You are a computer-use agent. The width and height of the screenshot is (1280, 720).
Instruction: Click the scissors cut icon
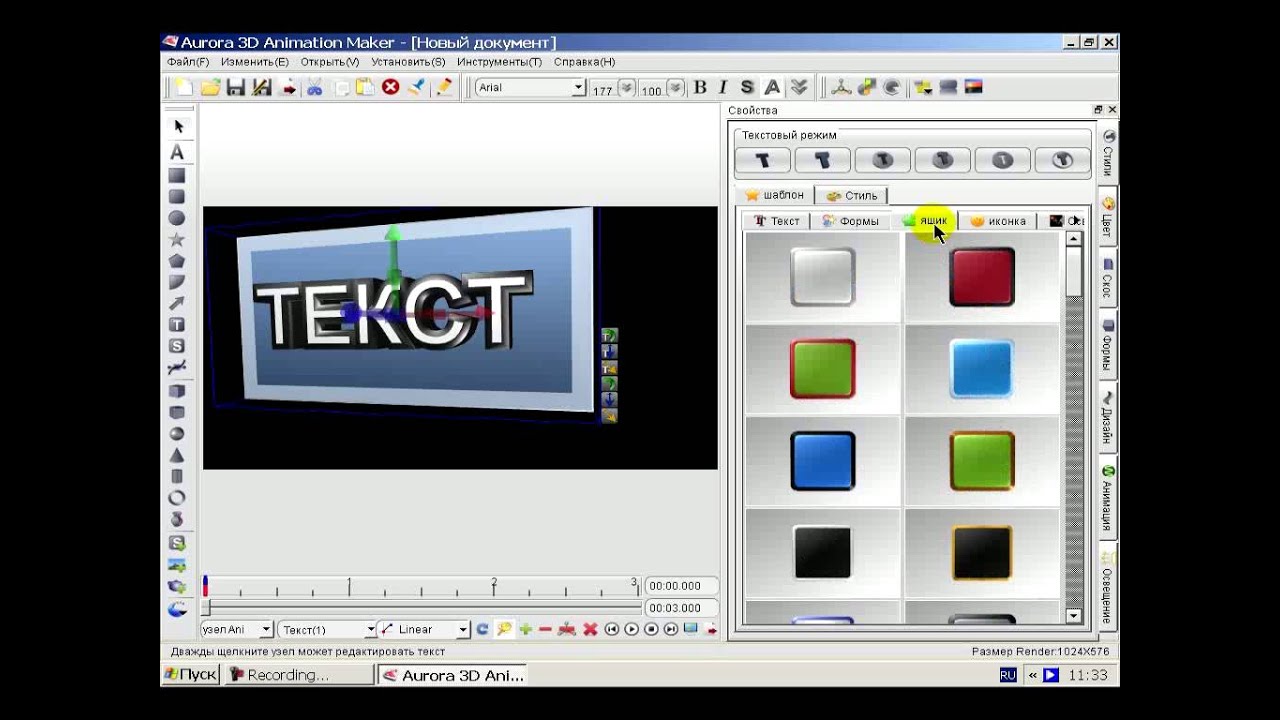314,87
